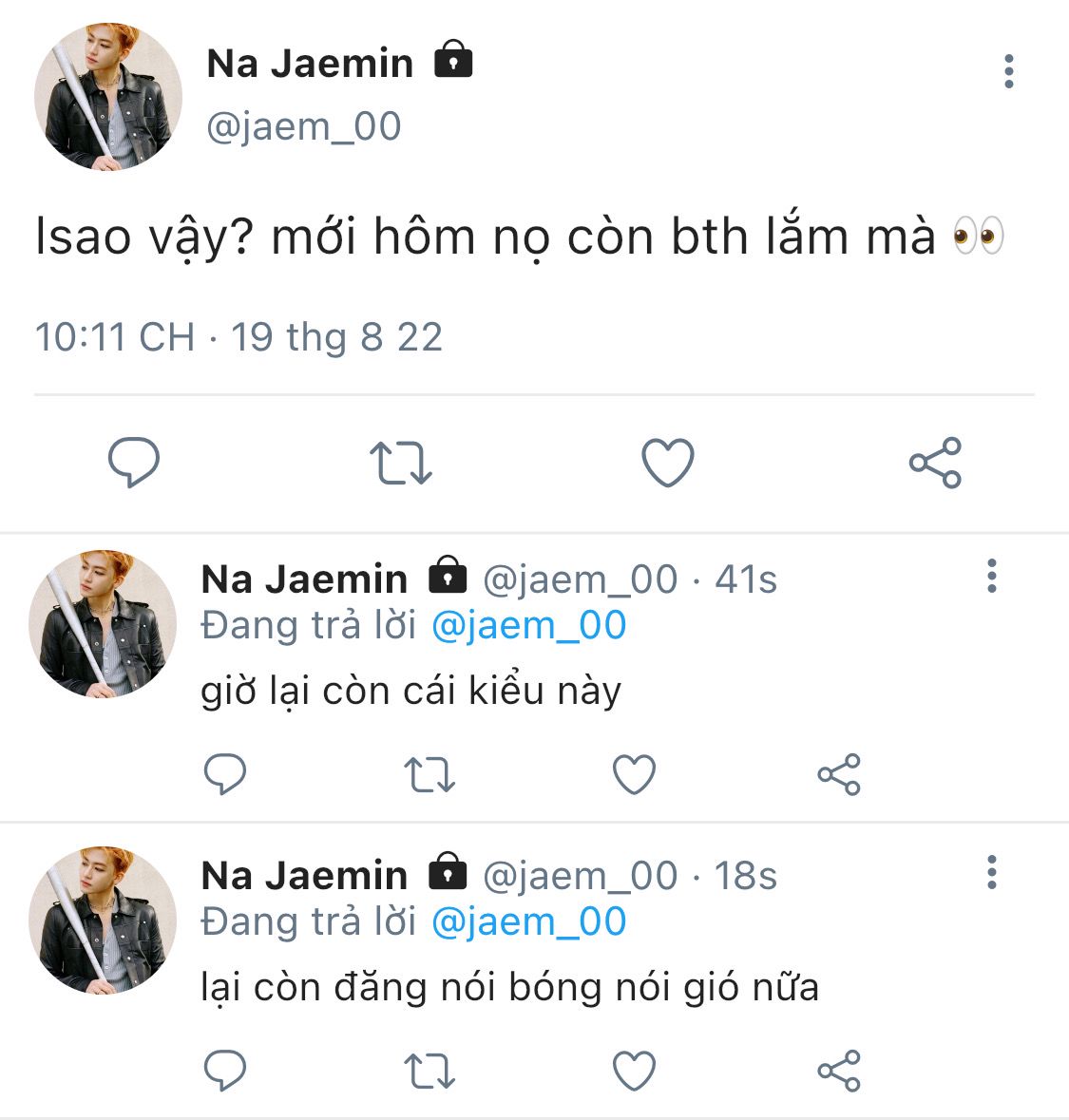This screenshot has height=1120, width=1069.
Task: Open @jaem_00 mention link in 18s reply
Action: [528, 922]
